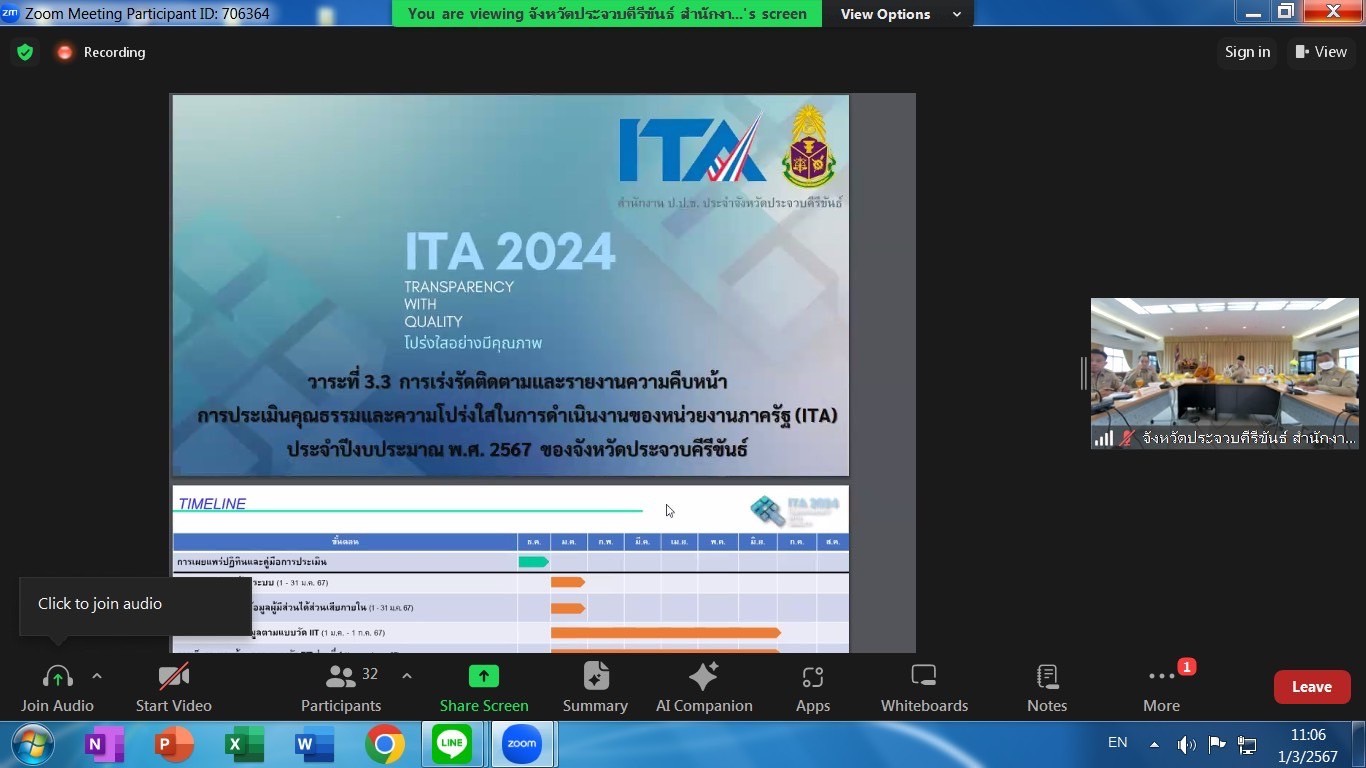
Task: Click the TIMELINE heading on the shared slide
Action: (x=212, y=504)
